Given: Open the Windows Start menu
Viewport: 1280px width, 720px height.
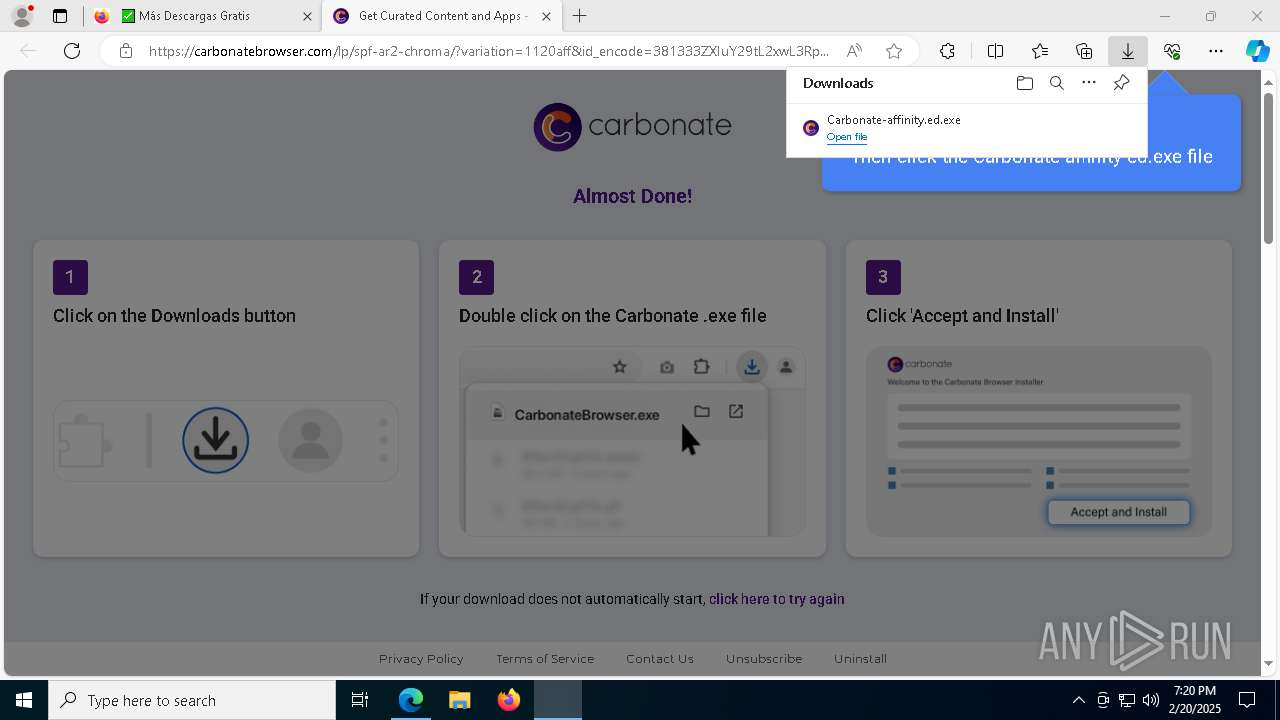Looking at the screenshot, I should pyautogui.click(x=24, y=700).
